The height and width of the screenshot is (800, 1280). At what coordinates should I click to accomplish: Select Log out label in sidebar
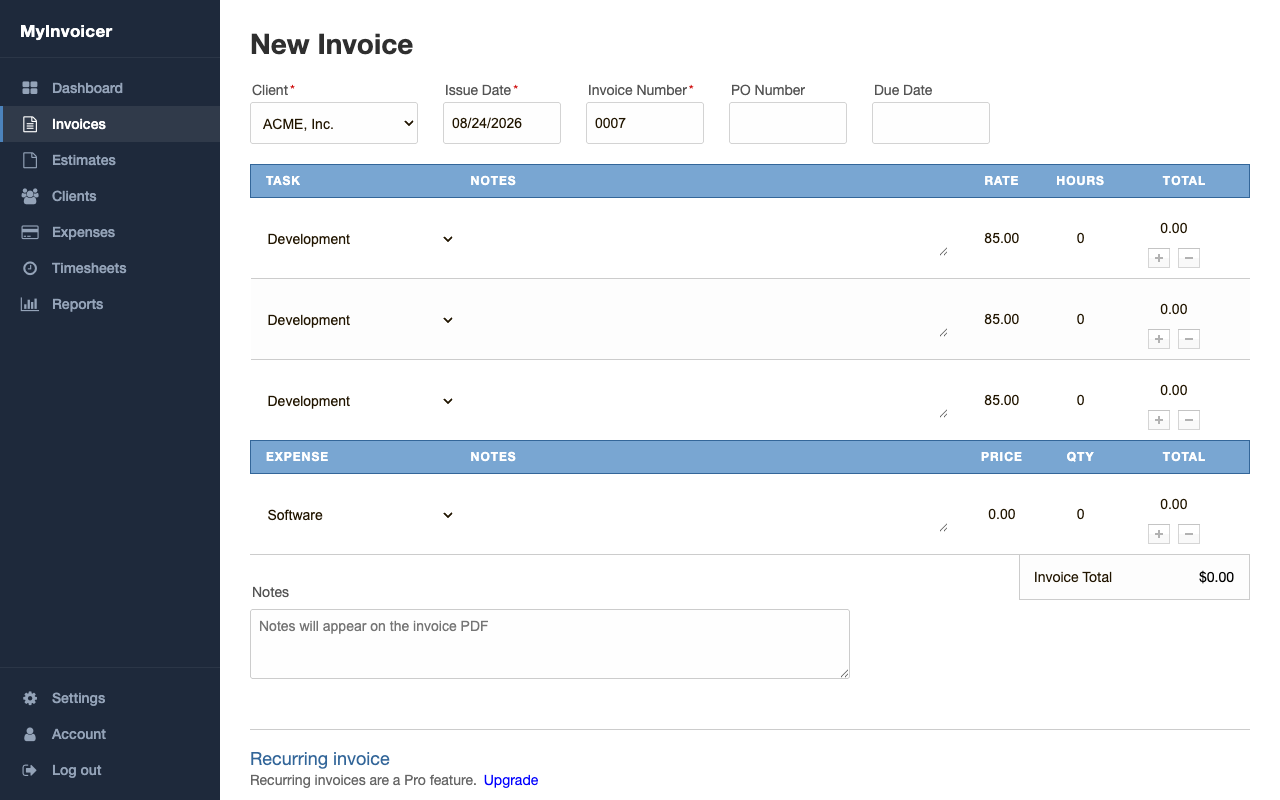(x=77, y=770)
